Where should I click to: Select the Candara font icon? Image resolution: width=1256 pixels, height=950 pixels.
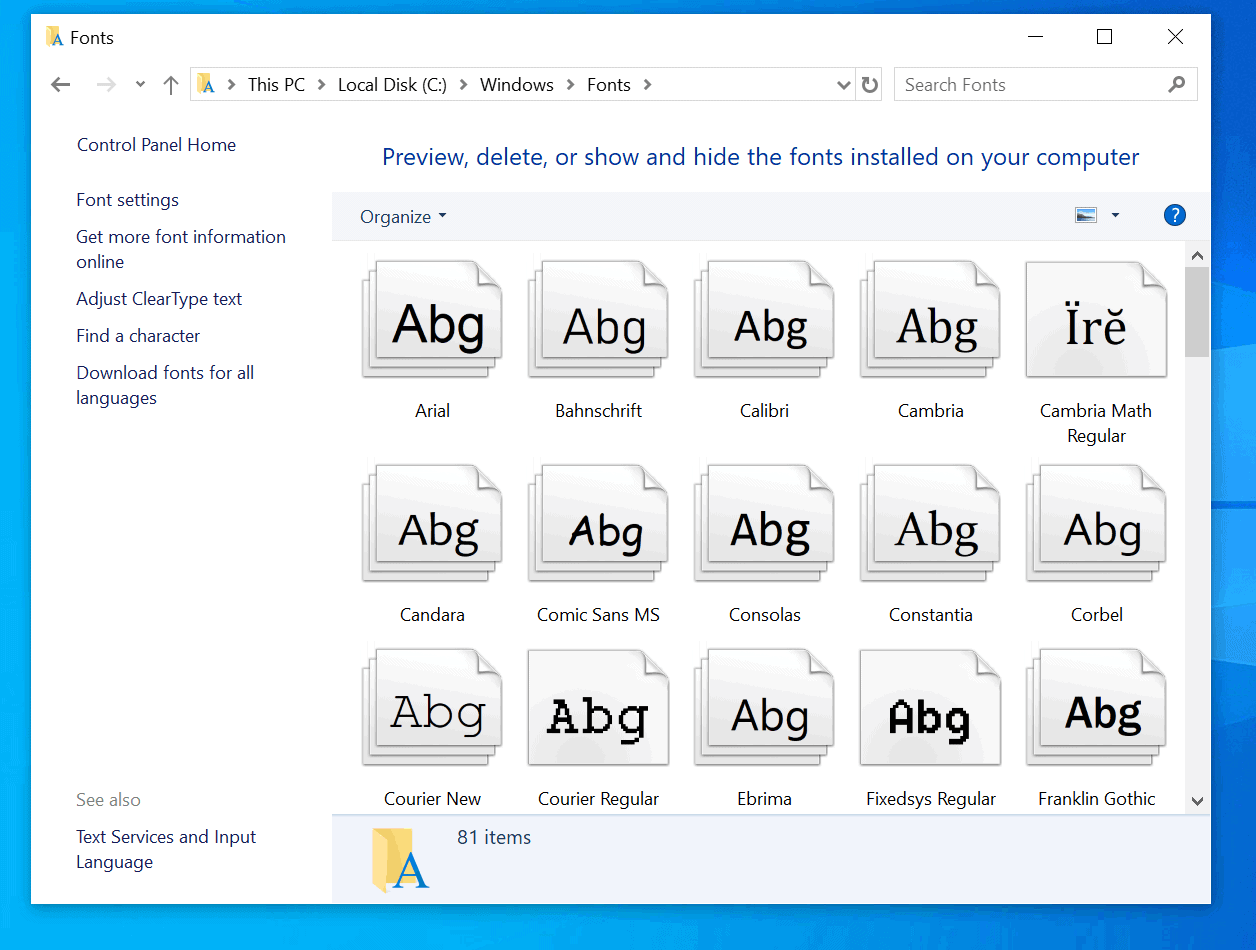pyautogui.click(x=432, y=523)
